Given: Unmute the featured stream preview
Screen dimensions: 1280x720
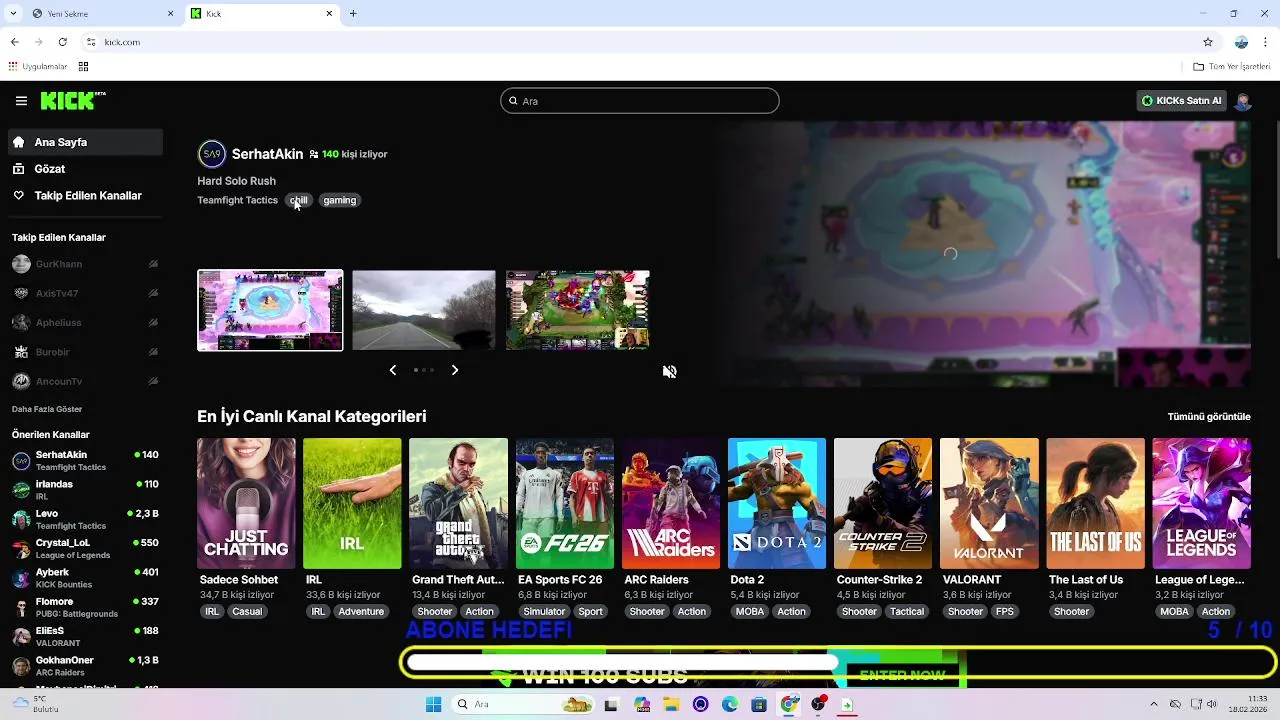Looking at the screenshot, I should coord(670,372).
